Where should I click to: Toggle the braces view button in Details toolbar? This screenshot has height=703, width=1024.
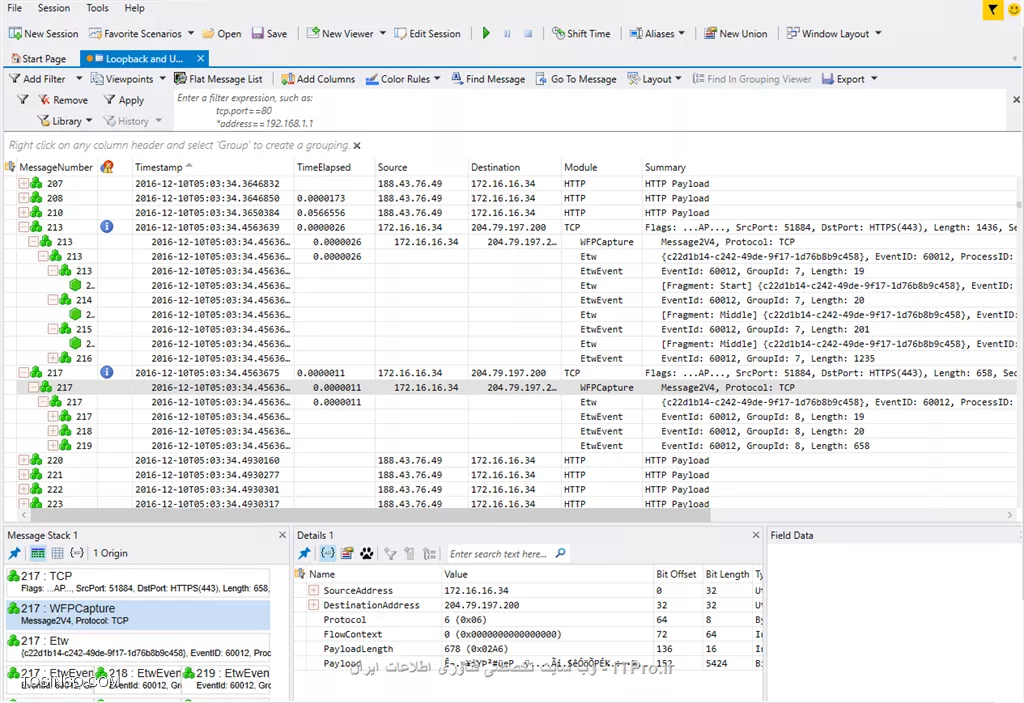(327, 553)
